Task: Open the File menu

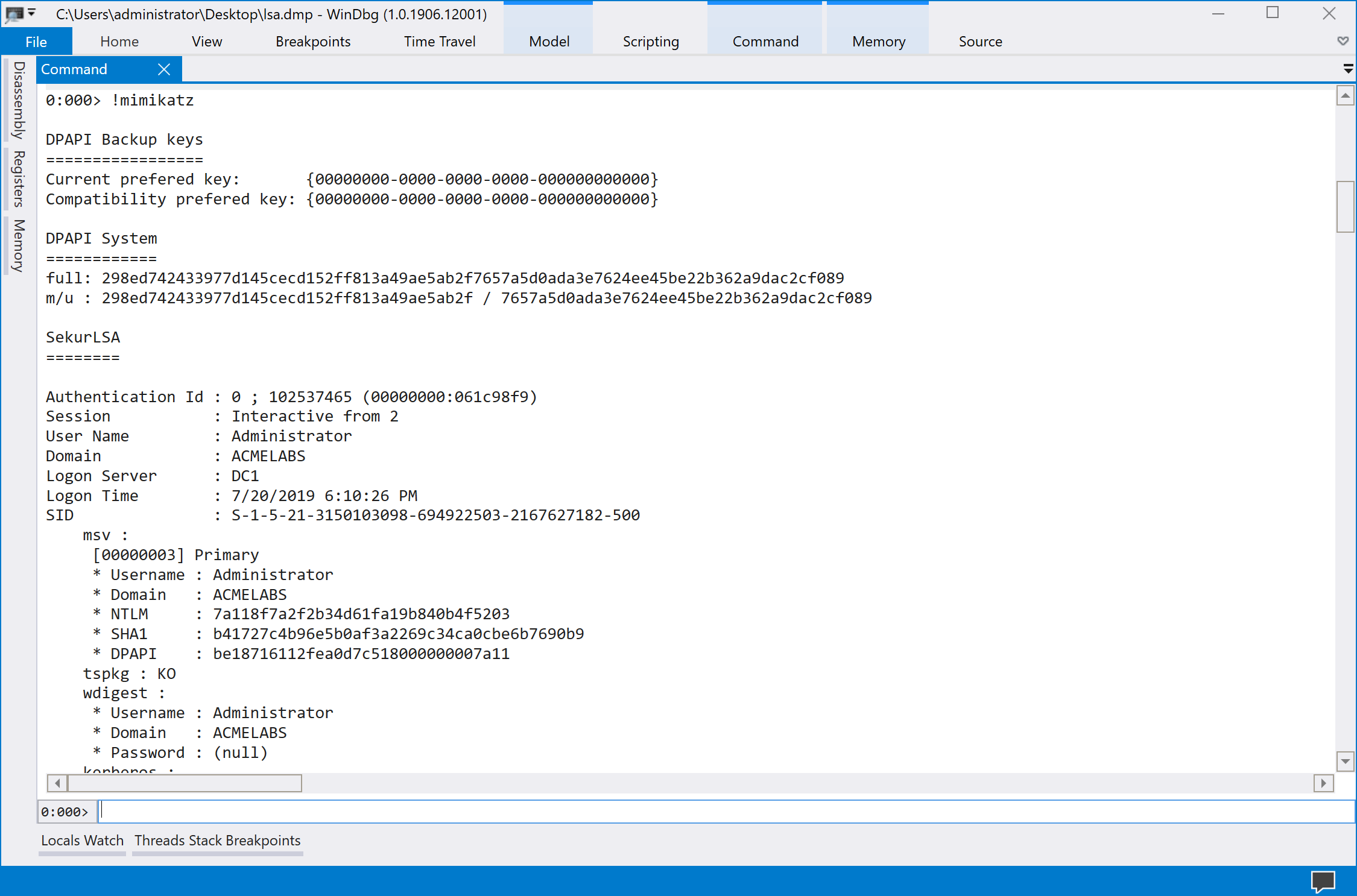Action: tap(36, 41)
